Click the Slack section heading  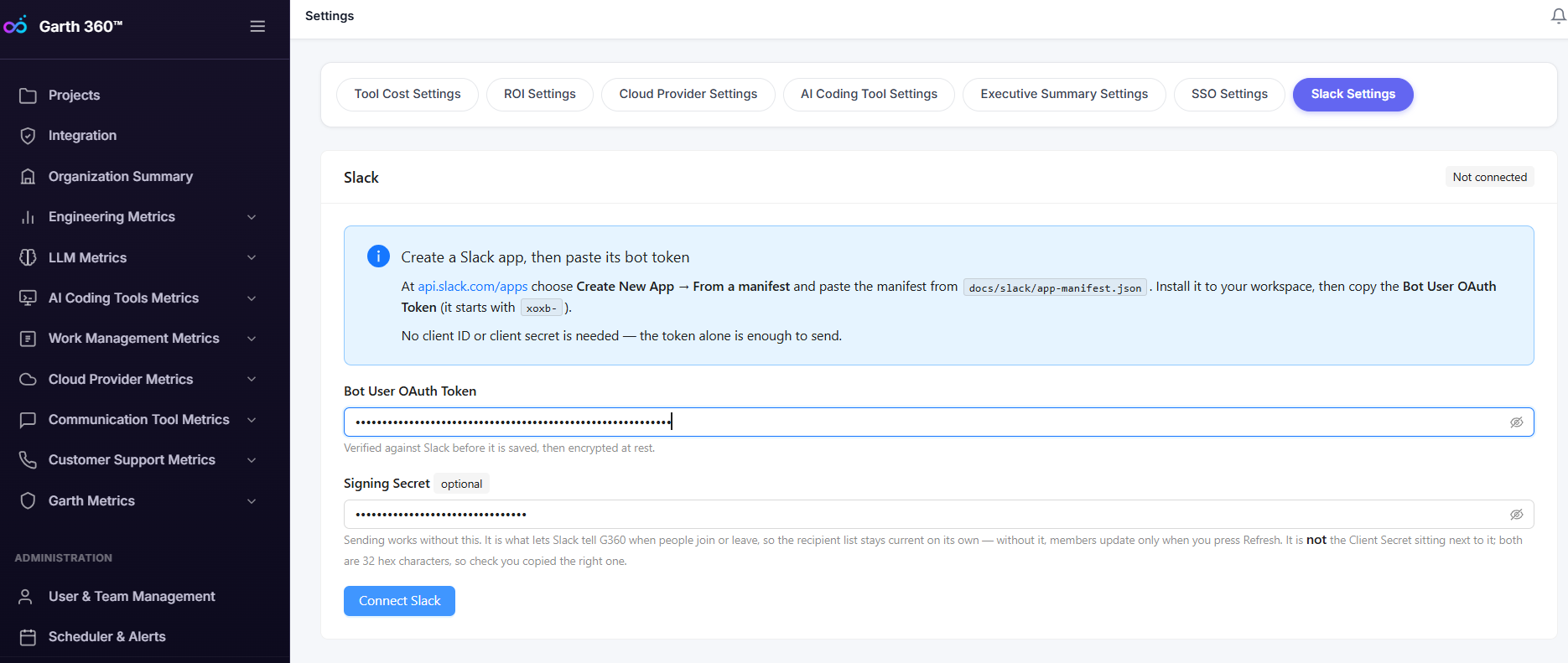pos(361,178)
